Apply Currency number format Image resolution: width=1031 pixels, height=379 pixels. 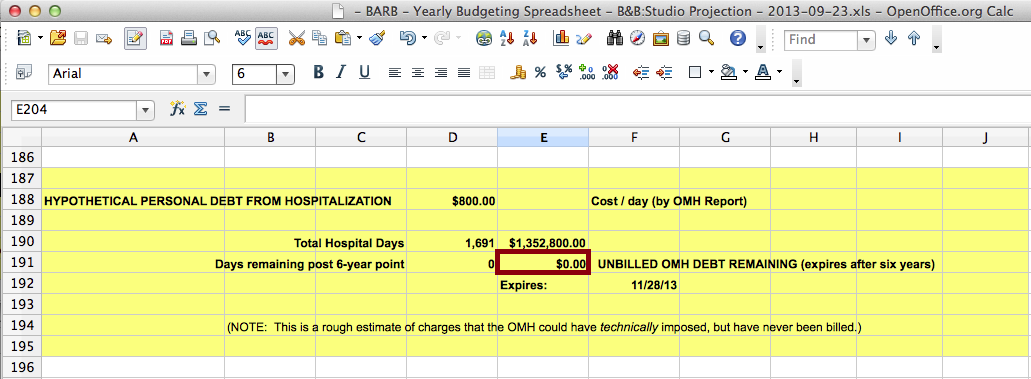[x=518, y=72]
